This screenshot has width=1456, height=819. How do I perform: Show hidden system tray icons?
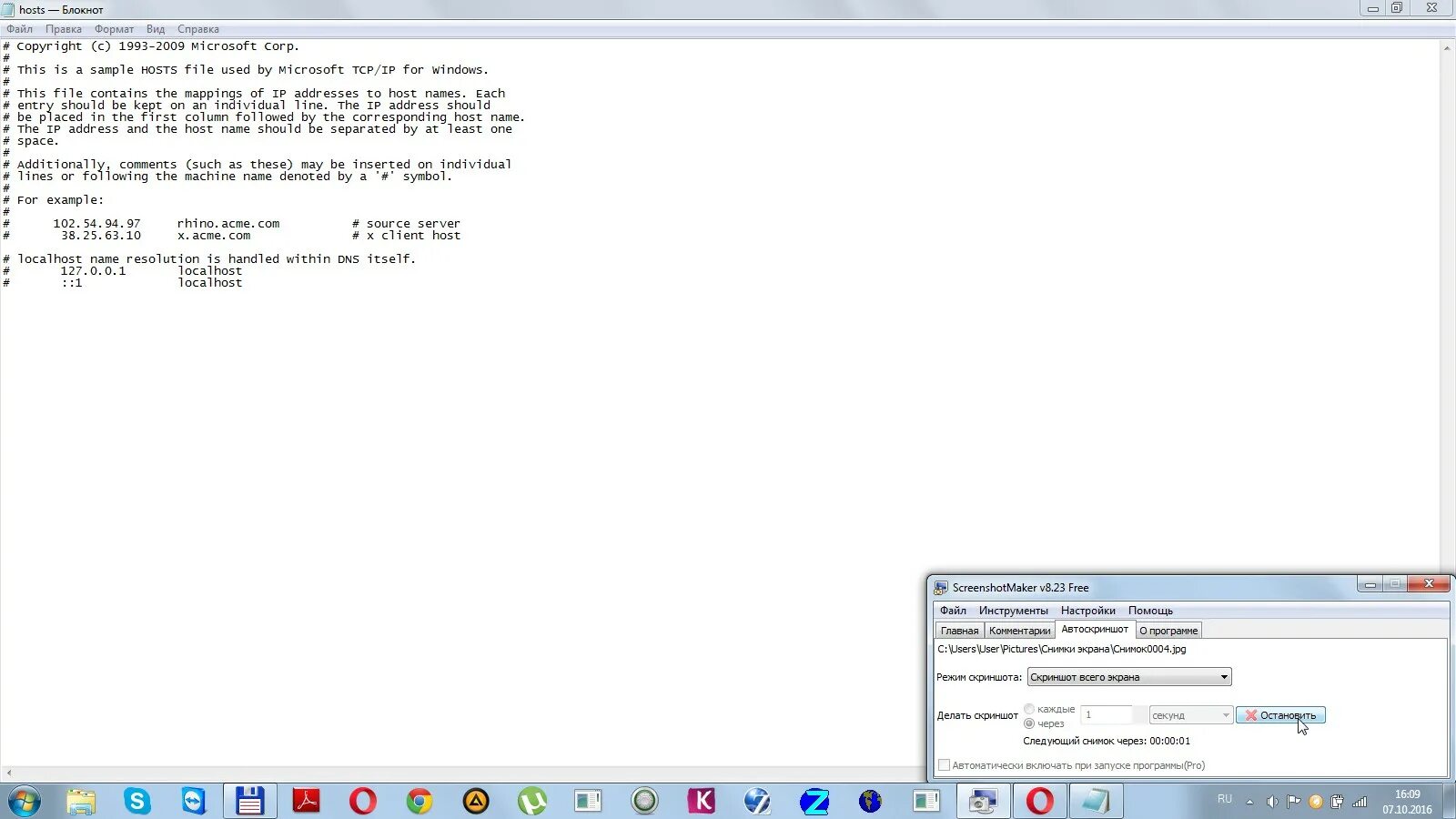(x=1249, y=802)
